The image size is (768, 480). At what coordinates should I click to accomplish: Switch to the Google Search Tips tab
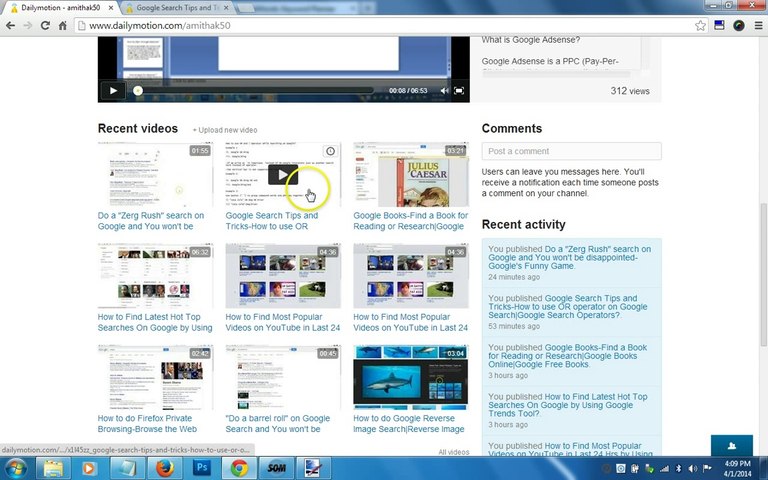177,8
